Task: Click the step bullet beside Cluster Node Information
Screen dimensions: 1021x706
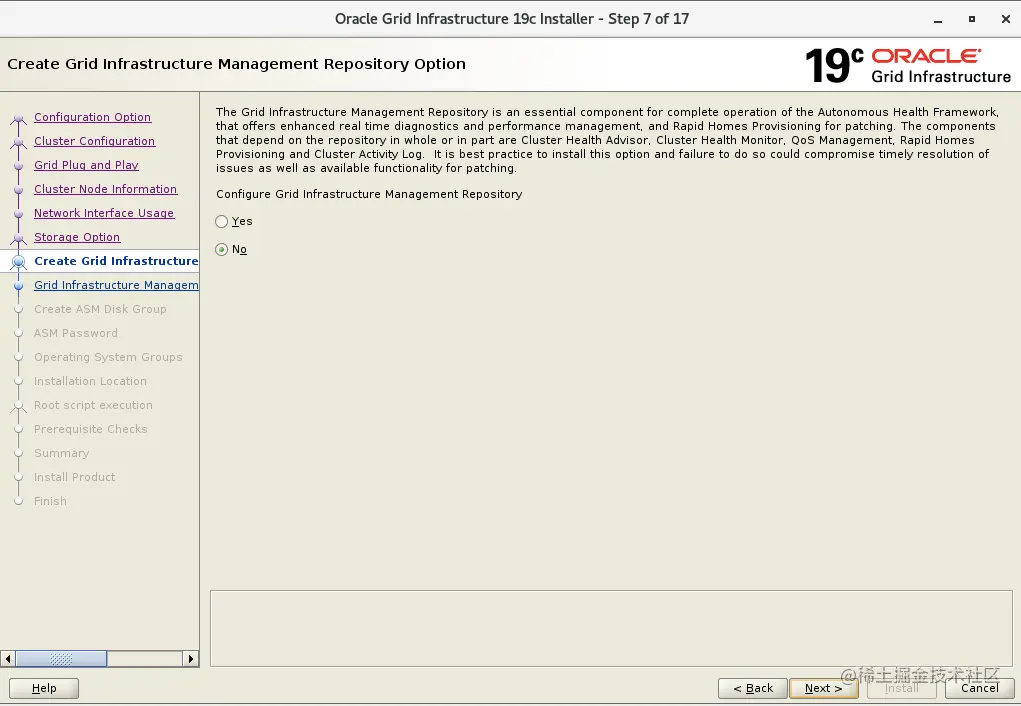Action: (x=19, y=190)
